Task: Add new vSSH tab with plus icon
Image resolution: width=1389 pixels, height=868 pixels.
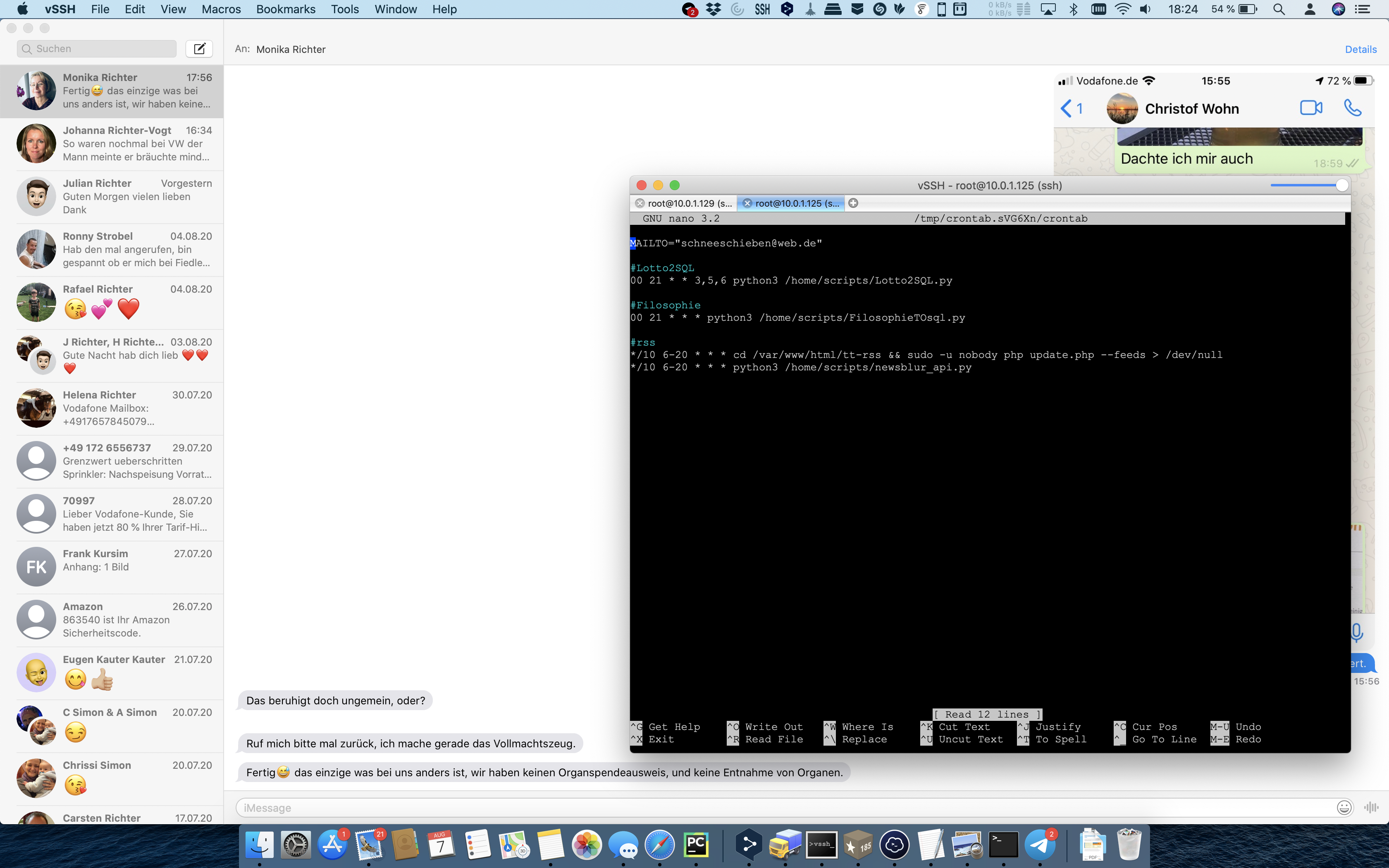Action: coord(854,203)
